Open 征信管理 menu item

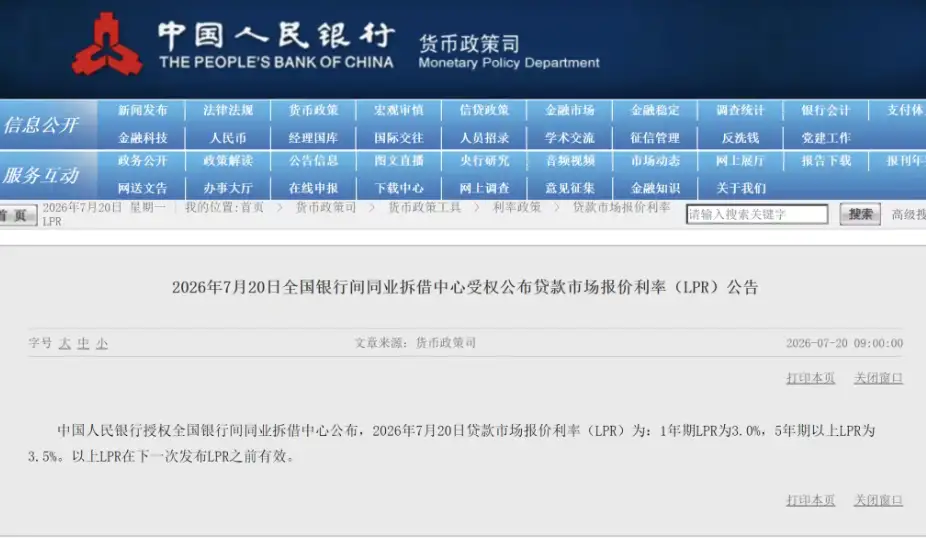click(x=655, y=138)
